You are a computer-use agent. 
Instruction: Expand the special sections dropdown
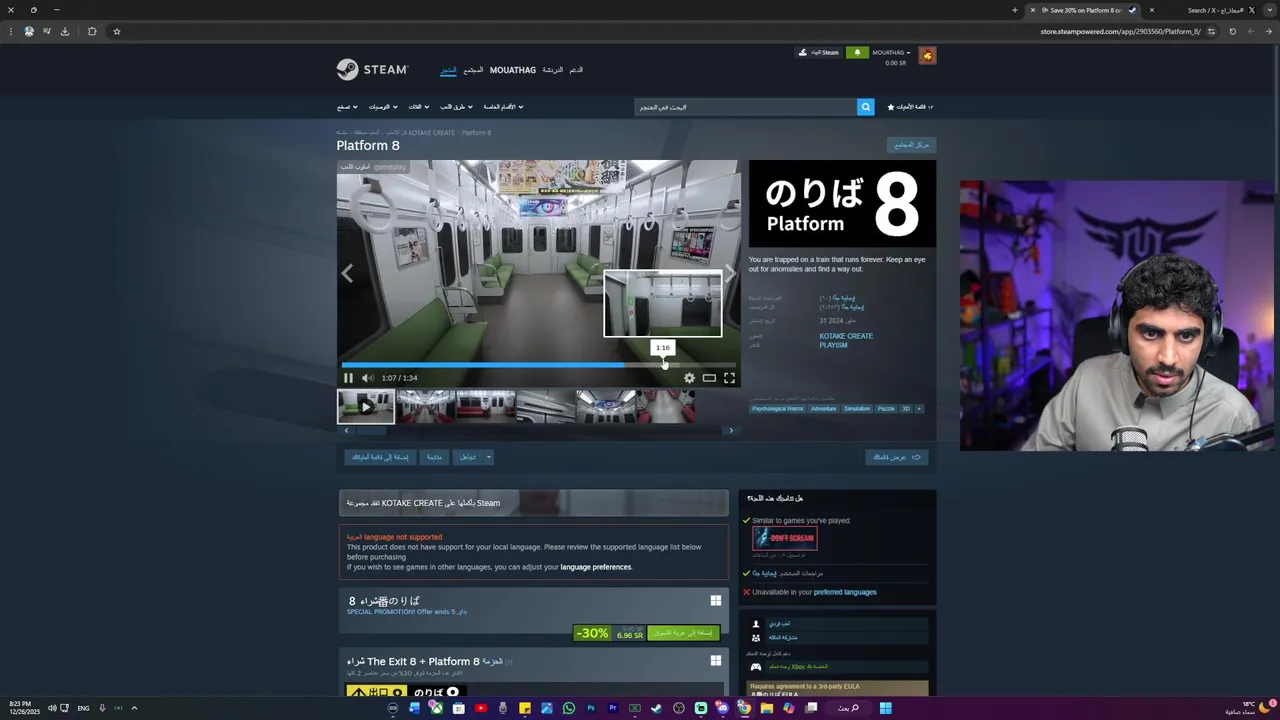point(503,107)
